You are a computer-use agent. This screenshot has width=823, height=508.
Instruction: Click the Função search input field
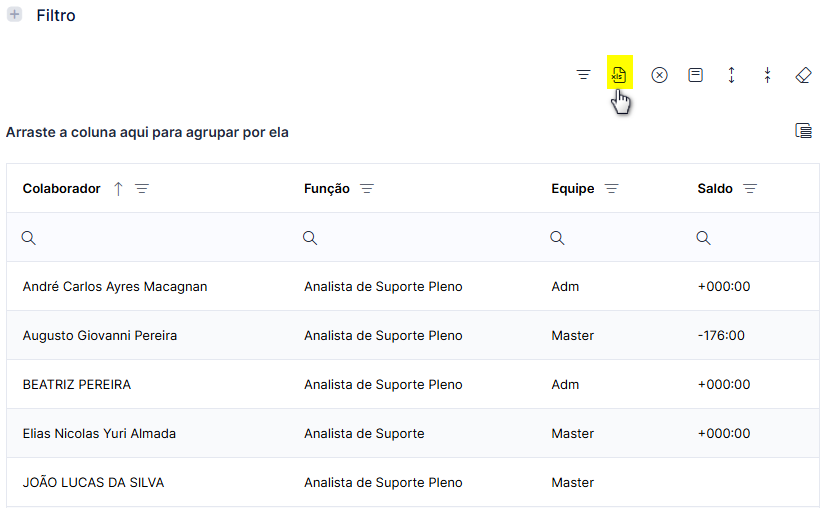coord(419,238)
